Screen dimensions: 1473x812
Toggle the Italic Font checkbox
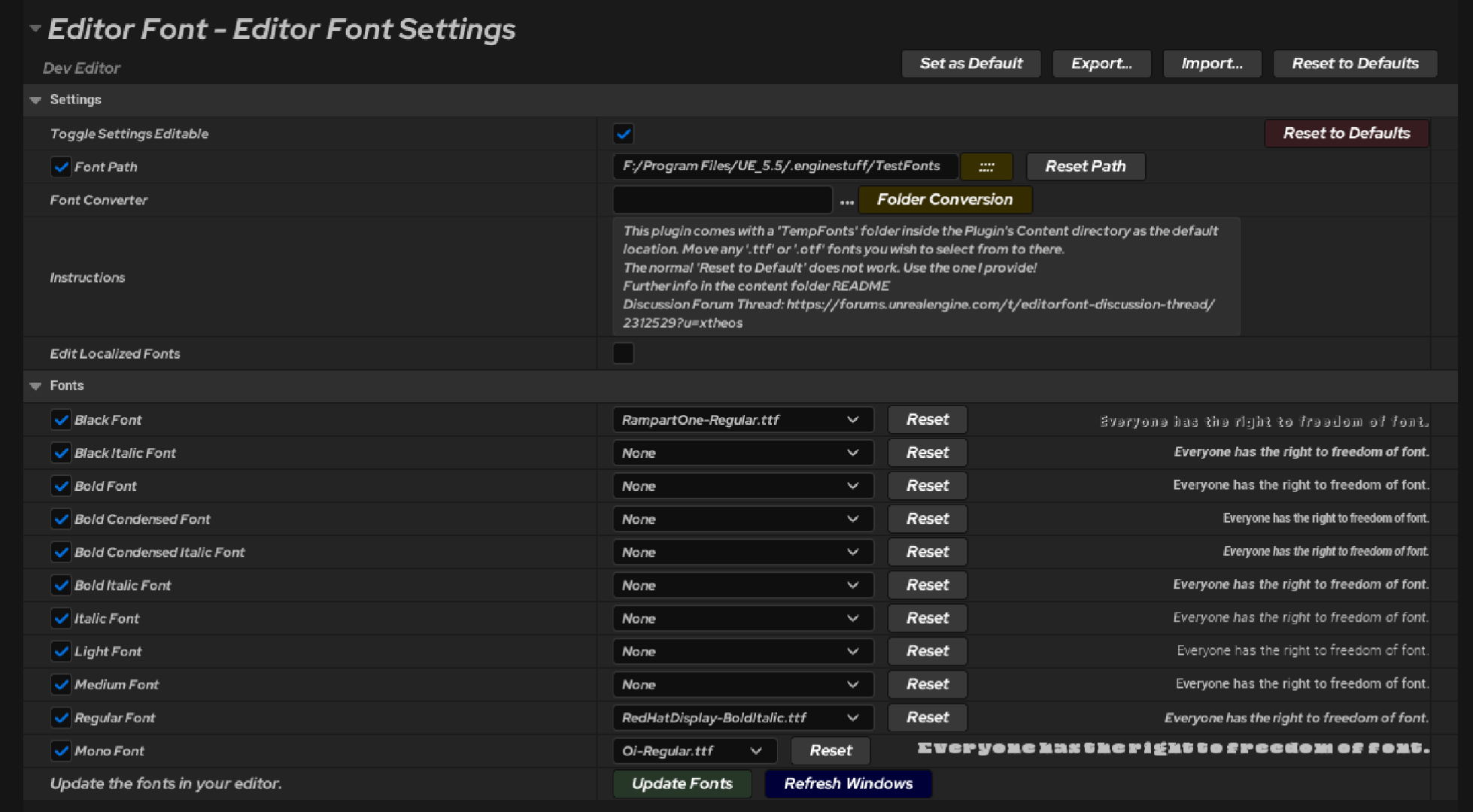click(61, 618)
